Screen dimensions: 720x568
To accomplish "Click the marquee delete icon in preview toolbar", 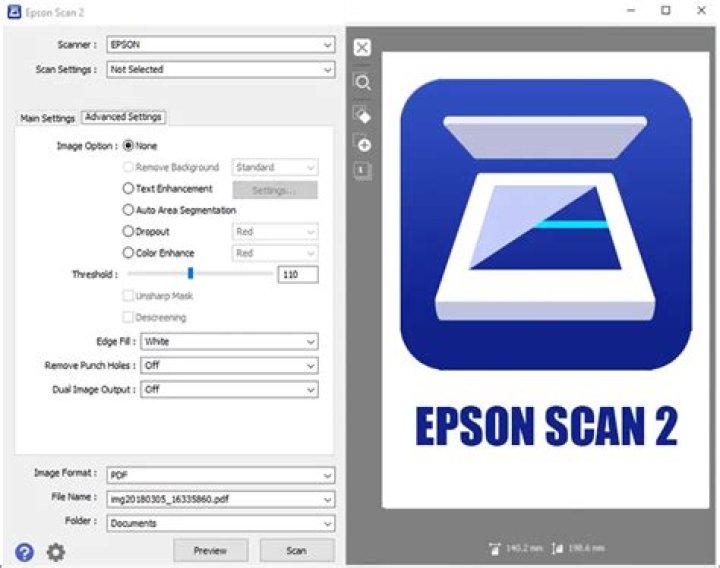I will (362, 115).
